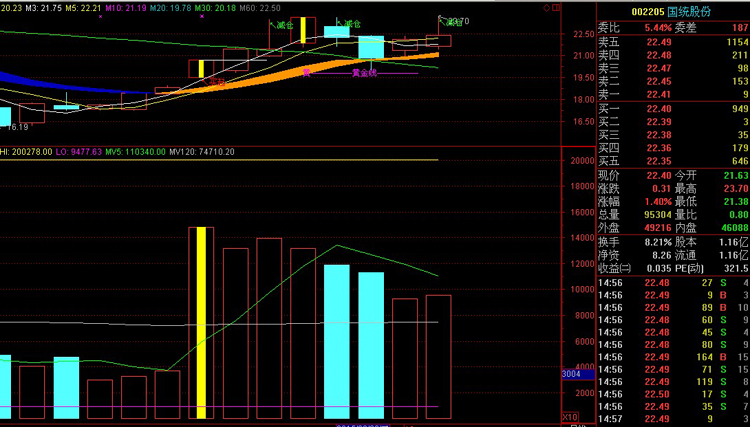This screenshot has width=750, height=427.
Task: Select the tick row with volume 119
Action: tap(673, 382)
